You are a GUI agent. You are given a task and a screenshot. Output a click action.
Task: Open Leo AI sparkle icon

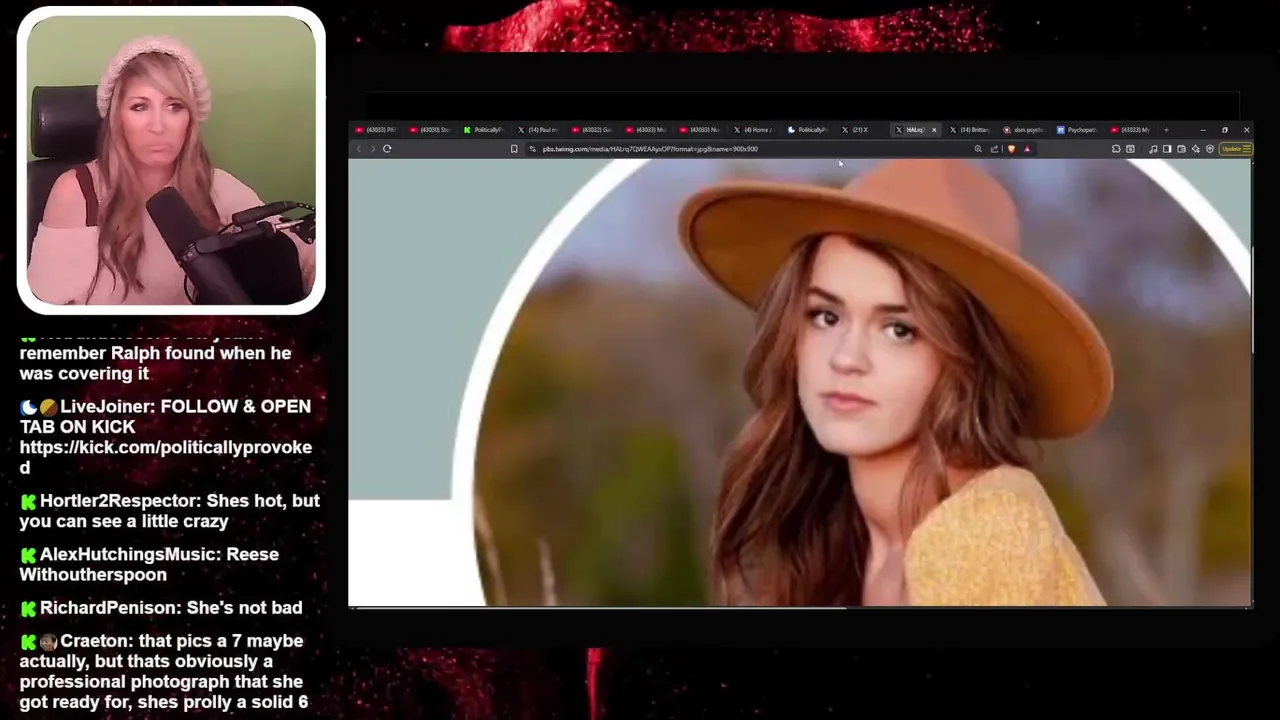point(1195,149)
